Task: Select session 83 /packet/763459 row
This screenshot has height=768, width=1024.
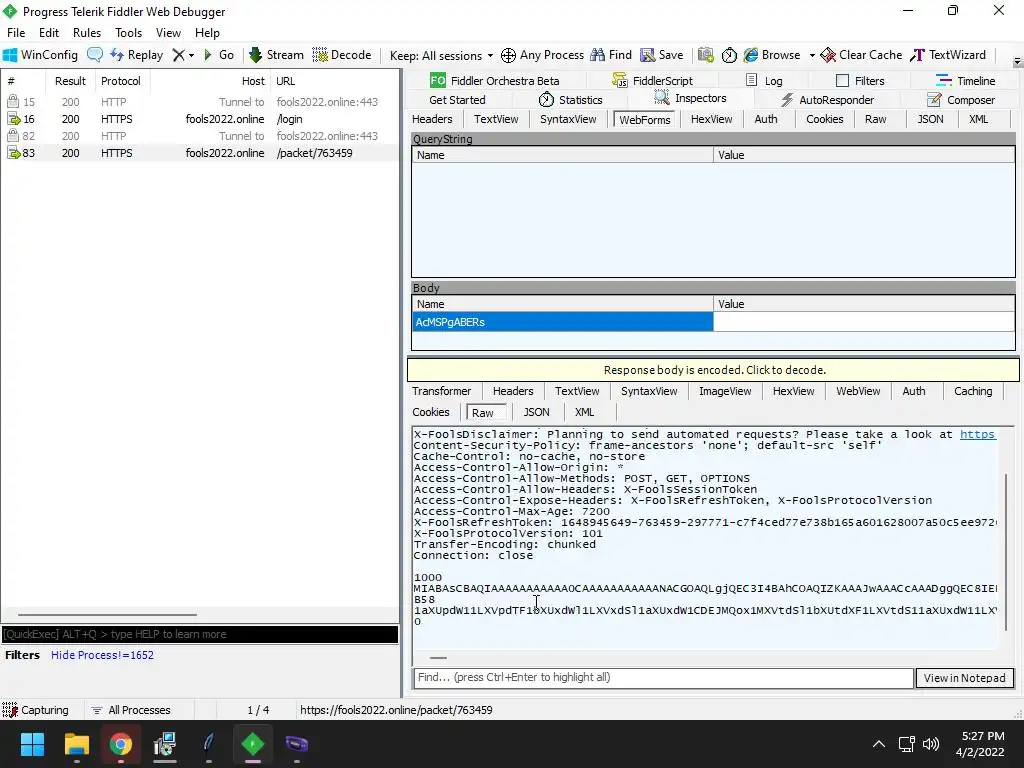Action: [x=199, y=153]
